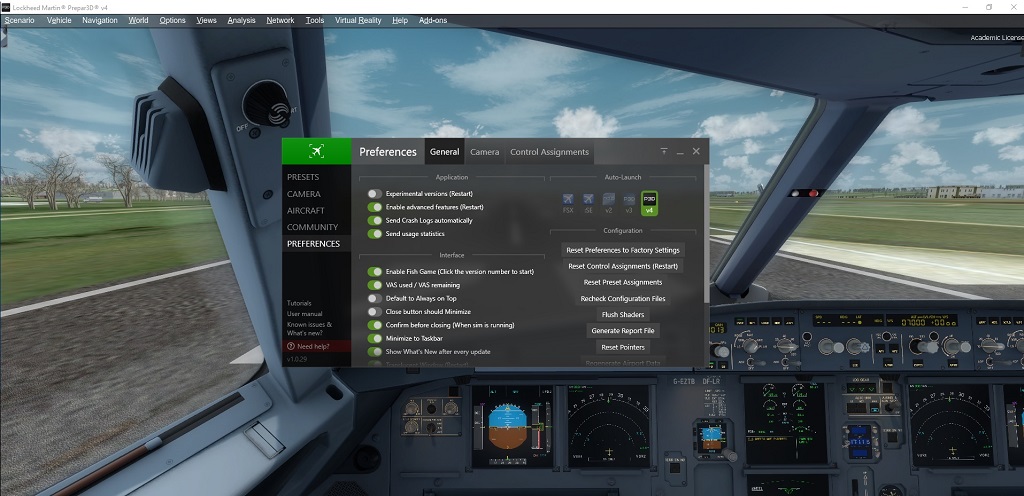Switch to the Control Assignments tab
Image resolution: width=1024 pixels, height=496 pixels.
click(x=549, y=151)
